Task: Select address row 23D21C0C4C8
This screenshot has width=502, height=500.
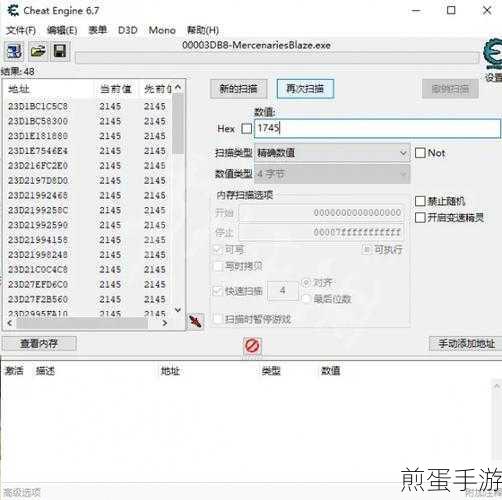Action: (88, 269)
